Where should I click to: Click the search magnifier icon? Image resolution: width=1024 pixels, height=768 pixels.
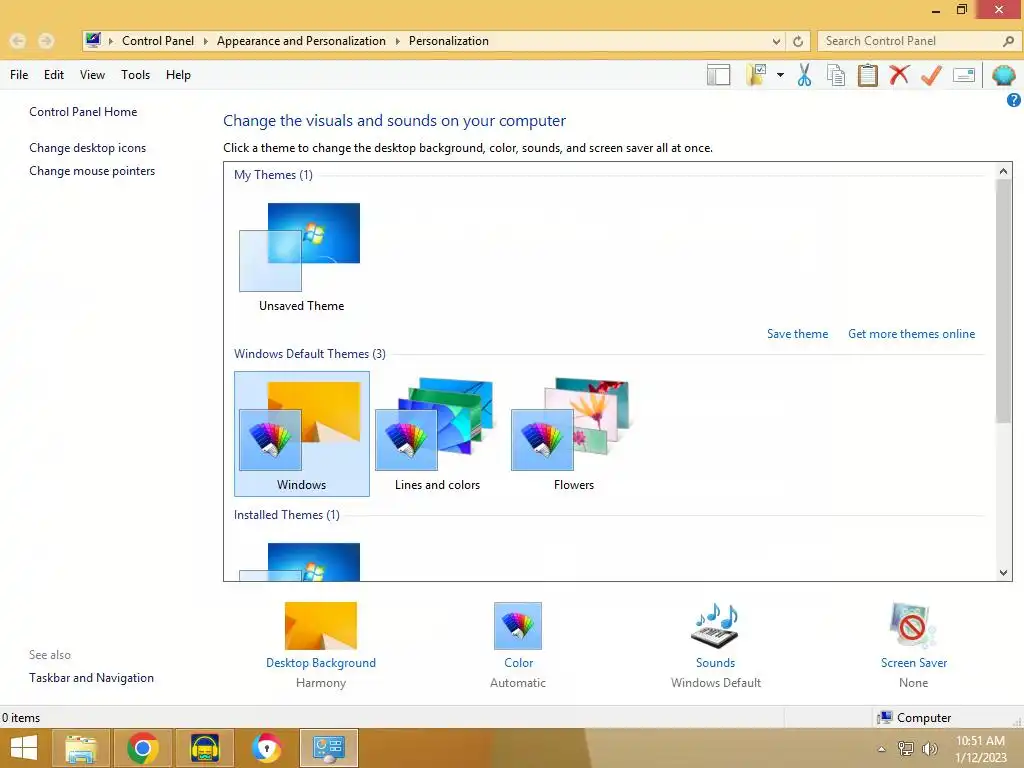[1008, 41]
